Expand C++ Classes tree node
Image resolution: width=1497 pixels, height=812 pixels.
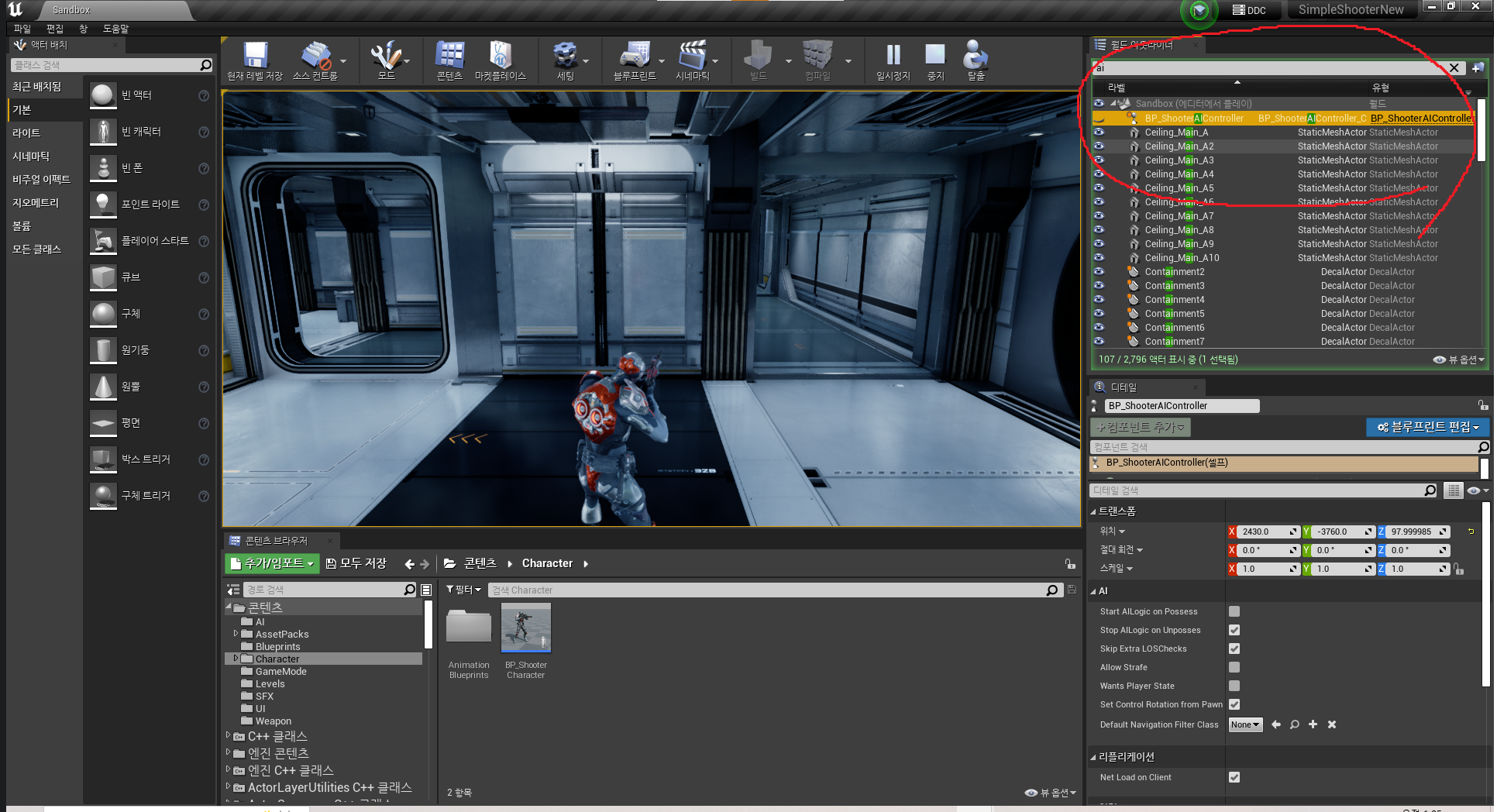tap(228, 735)
